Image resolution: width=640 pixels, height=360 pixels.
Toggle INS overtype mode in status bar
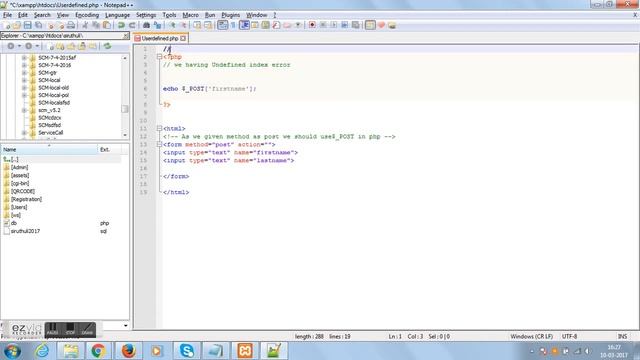pos(622,336)
